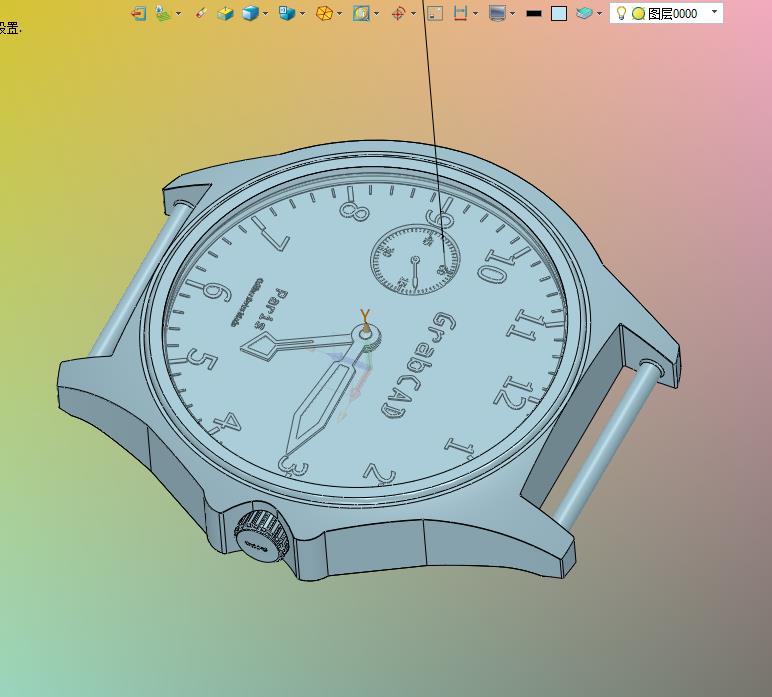Open dropdown next to shaded cube icon
The image size is (772, 697).
[266, 13]
